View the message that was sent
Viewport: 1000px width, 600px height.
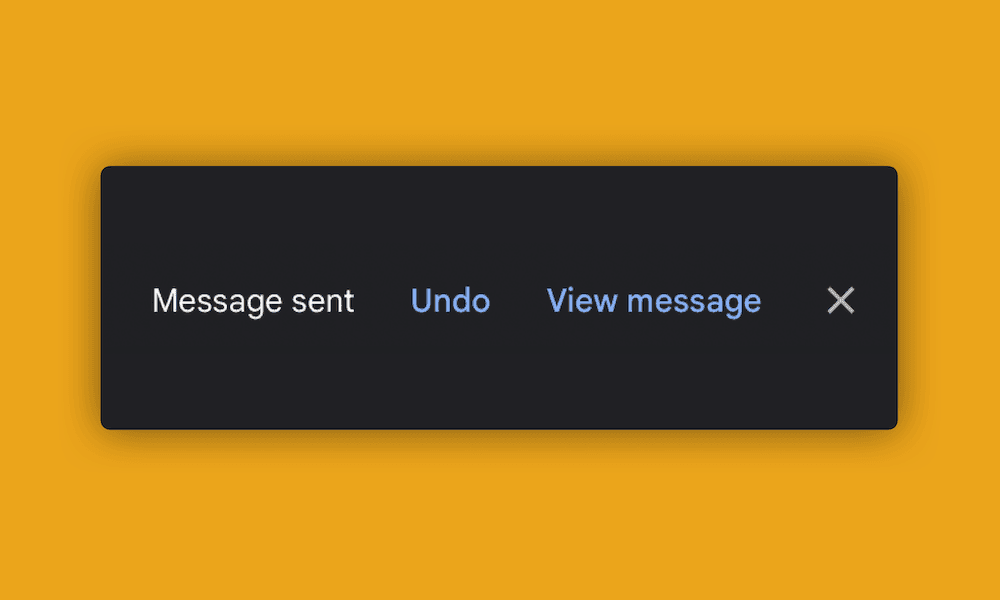(654, 301)
